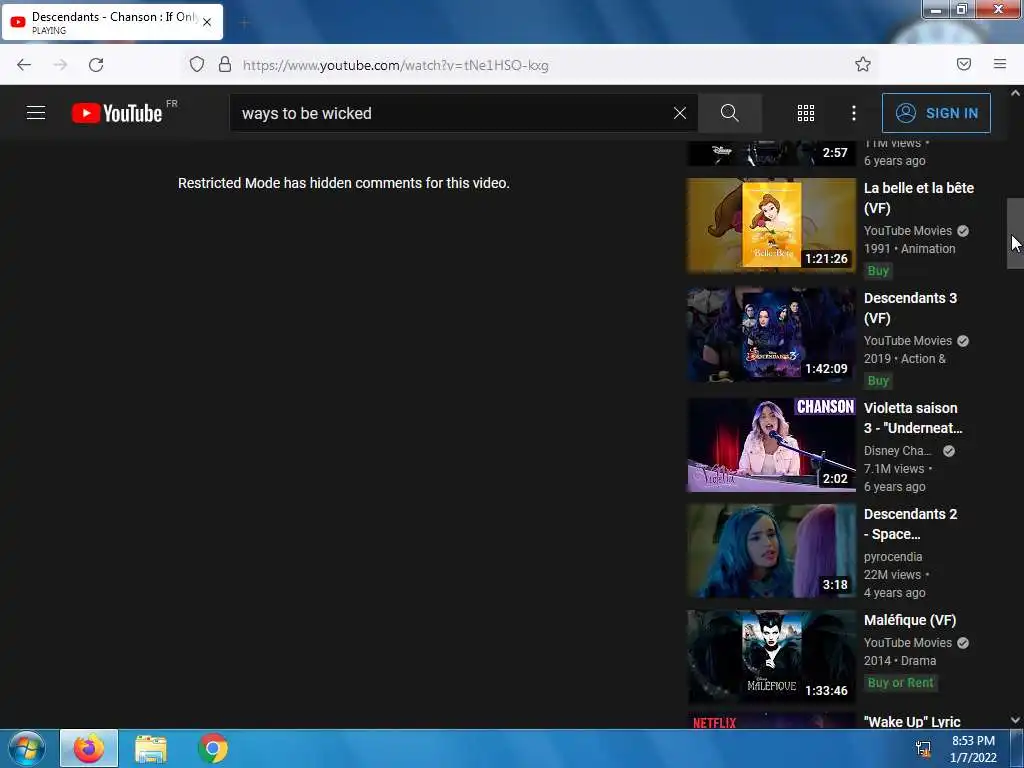Click the scrollbar down arrow
This screenshot has width=1024, height=768.
pos(1015,720)
